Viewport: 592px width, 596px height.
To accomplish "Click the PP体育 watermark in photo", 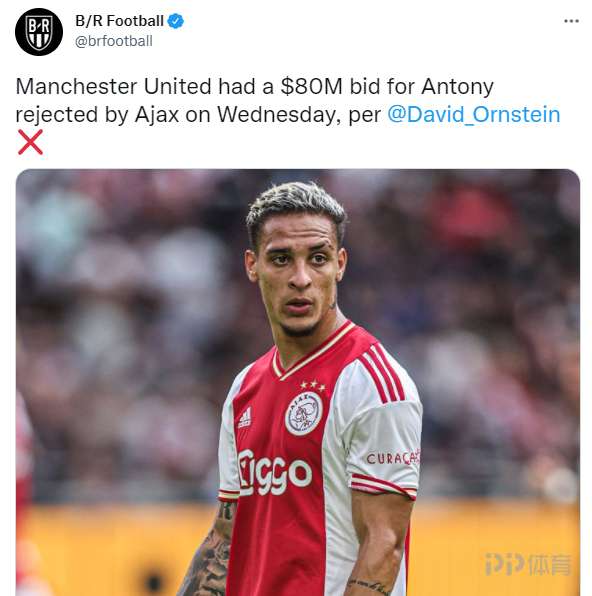I will pos(528,564).
